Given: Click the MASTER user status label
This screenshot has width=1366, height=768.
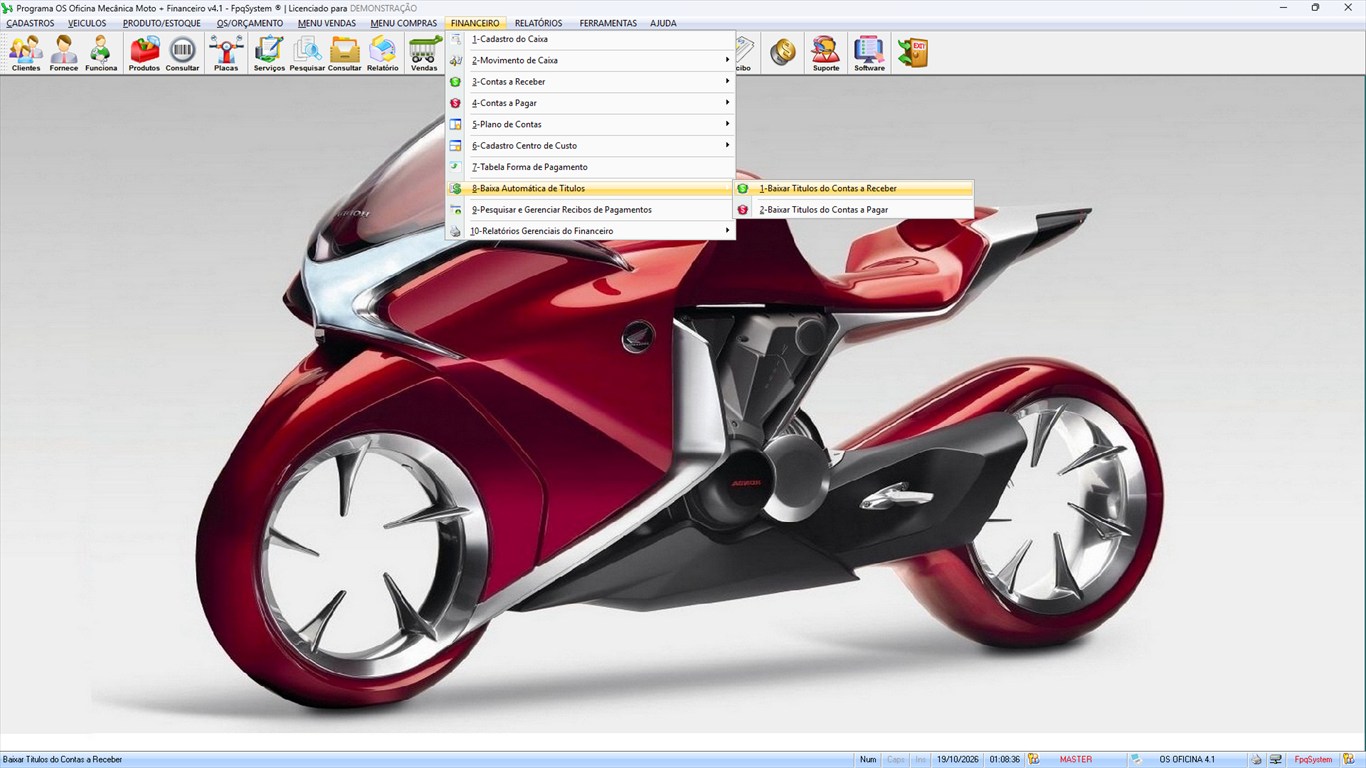Looking at the screenshot, I should (1076, 760).
